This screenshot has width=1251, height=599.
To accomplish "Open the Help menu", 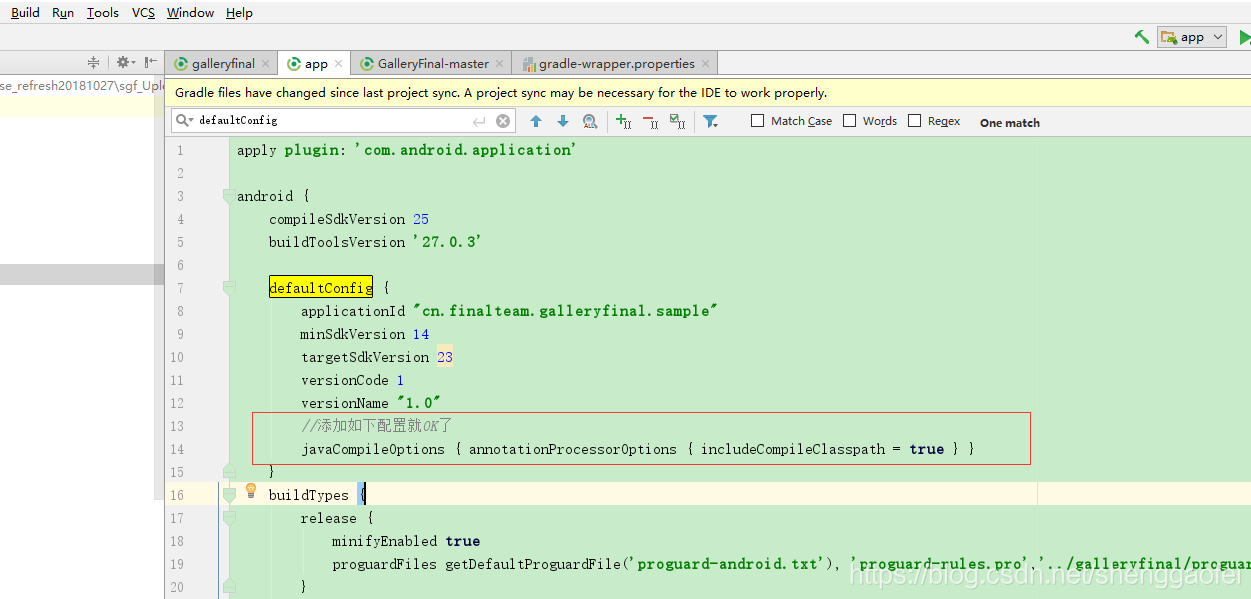I will pyautogui.click(x=239, y=12).
